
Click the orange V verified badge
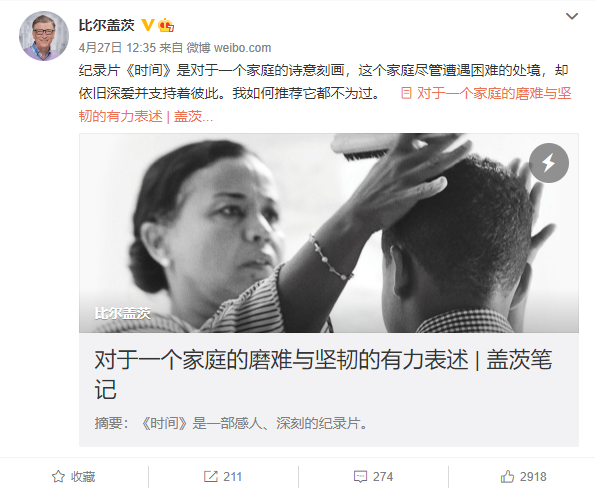[147, 25]
